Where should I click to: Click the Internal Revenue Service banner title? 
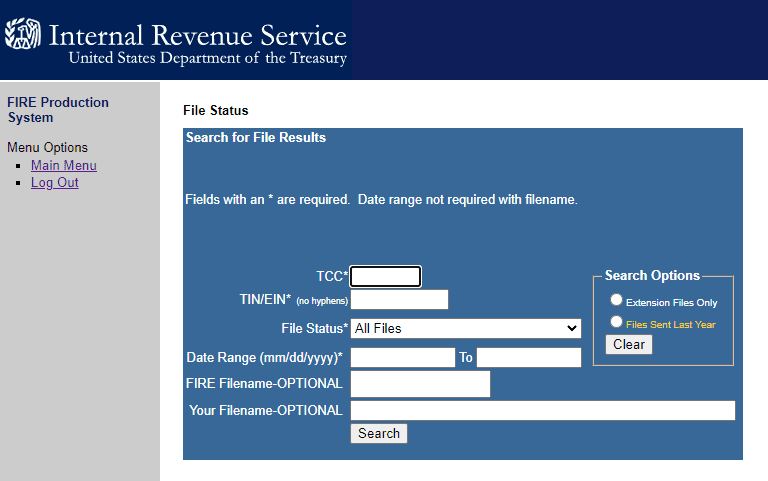point(197,37)
